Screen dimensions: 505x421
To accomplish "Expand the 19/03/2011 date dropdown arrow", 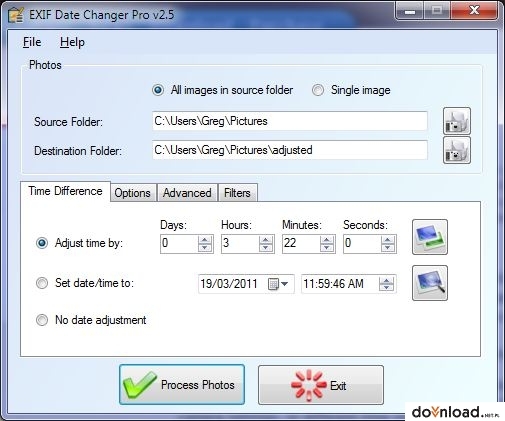I will (285, 284).
